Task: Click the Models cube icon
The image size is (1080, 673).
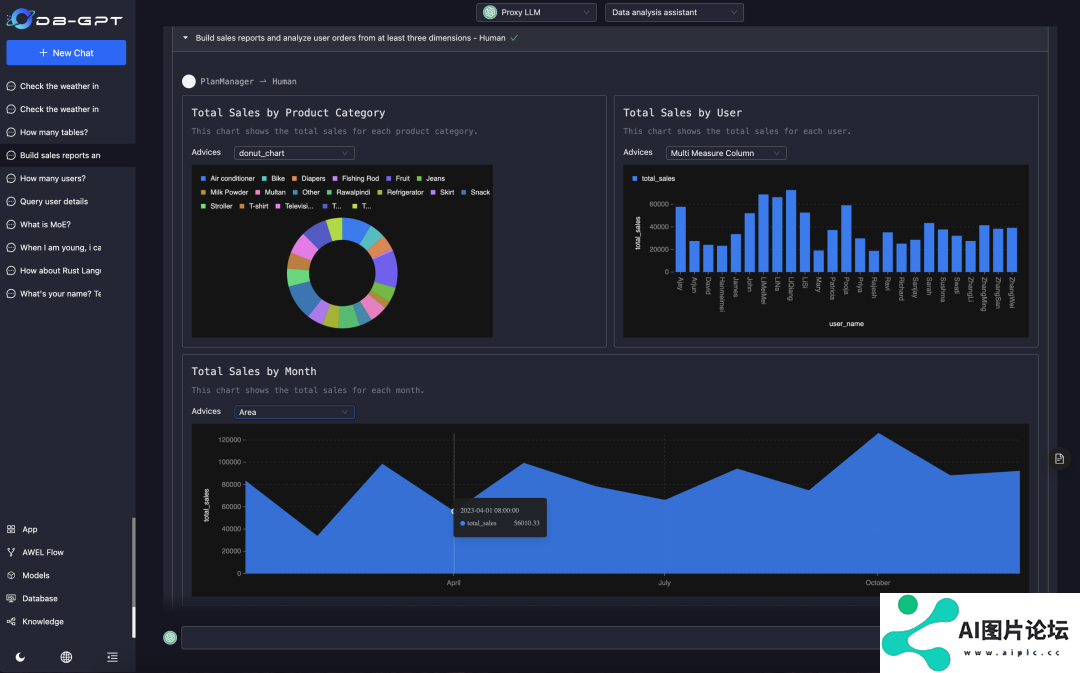Action: click(11, 576)
